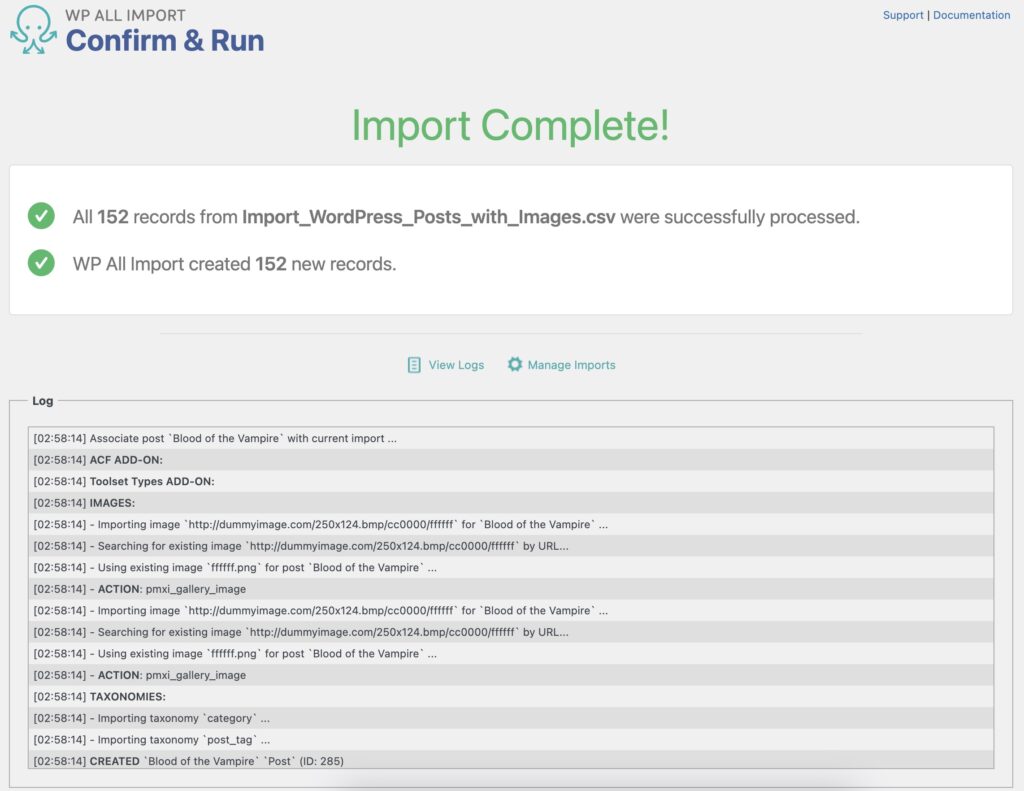Open the Documentation link
Image resolution: width=1024 pixels, height=791 pixels.
[973, 14]
